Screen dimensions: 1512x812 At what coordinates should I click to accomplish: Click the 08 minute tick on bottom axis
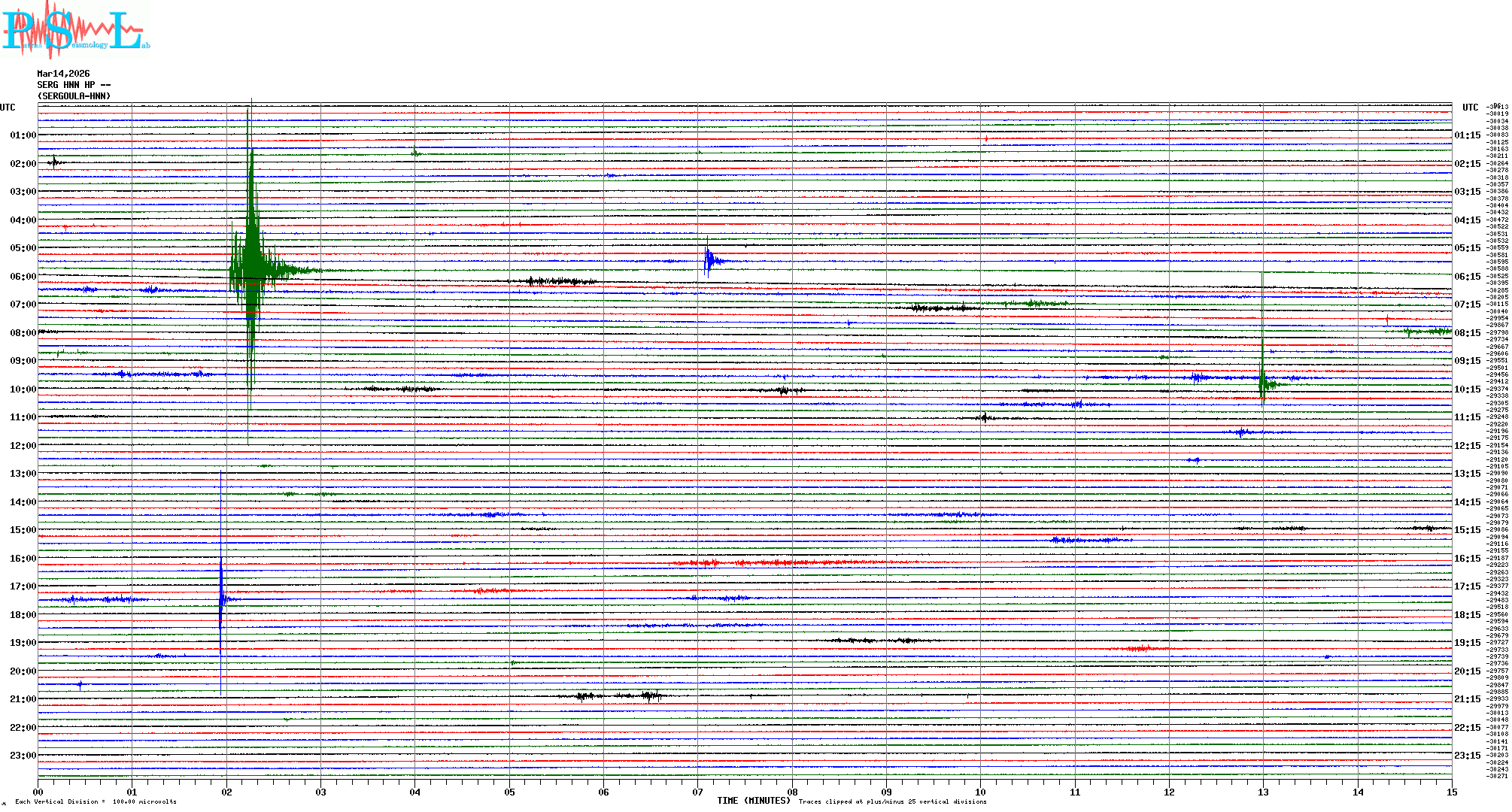click(792, 792)
